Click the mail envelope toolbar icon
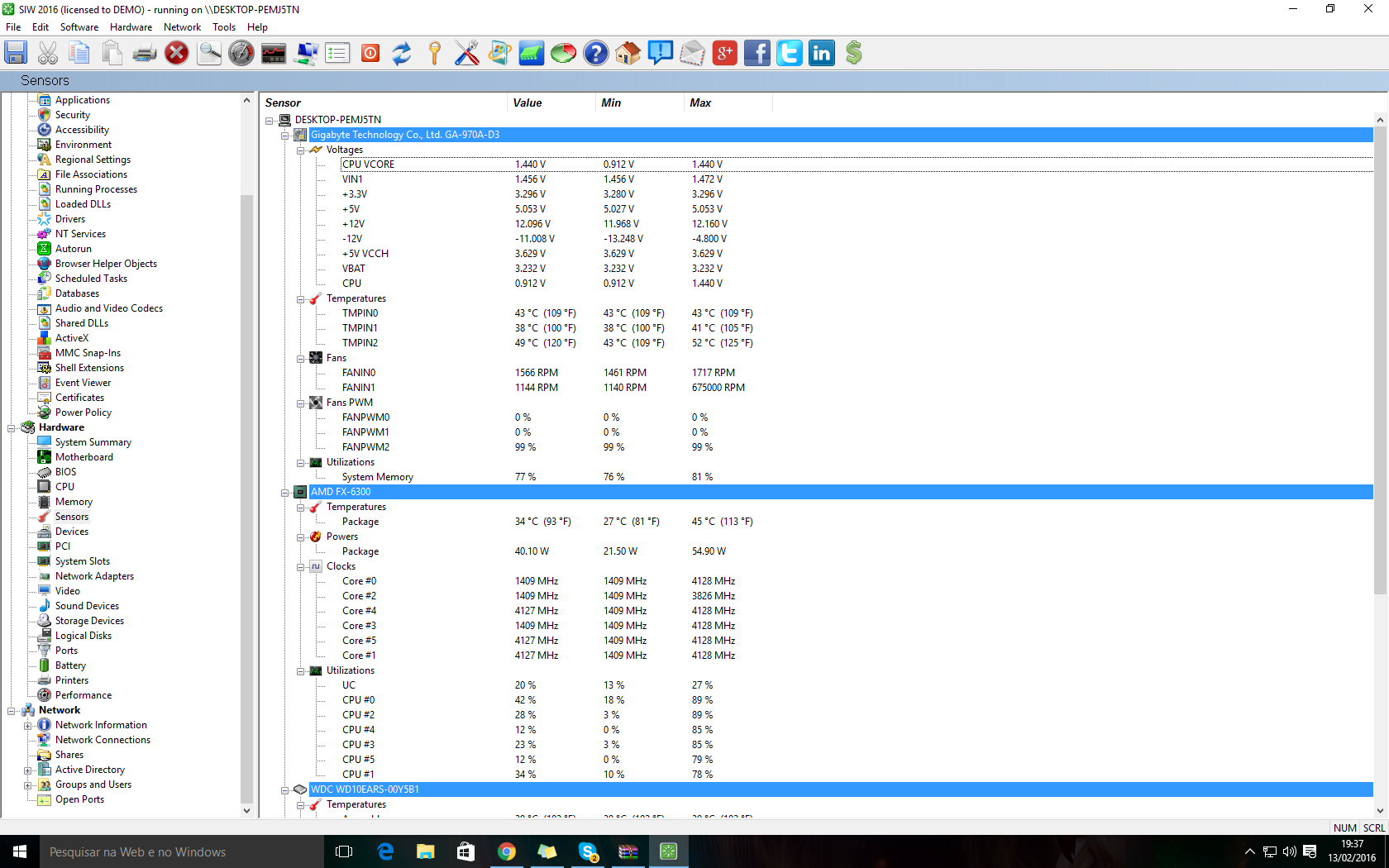1389x868 pixels. (x=693, y=53)
